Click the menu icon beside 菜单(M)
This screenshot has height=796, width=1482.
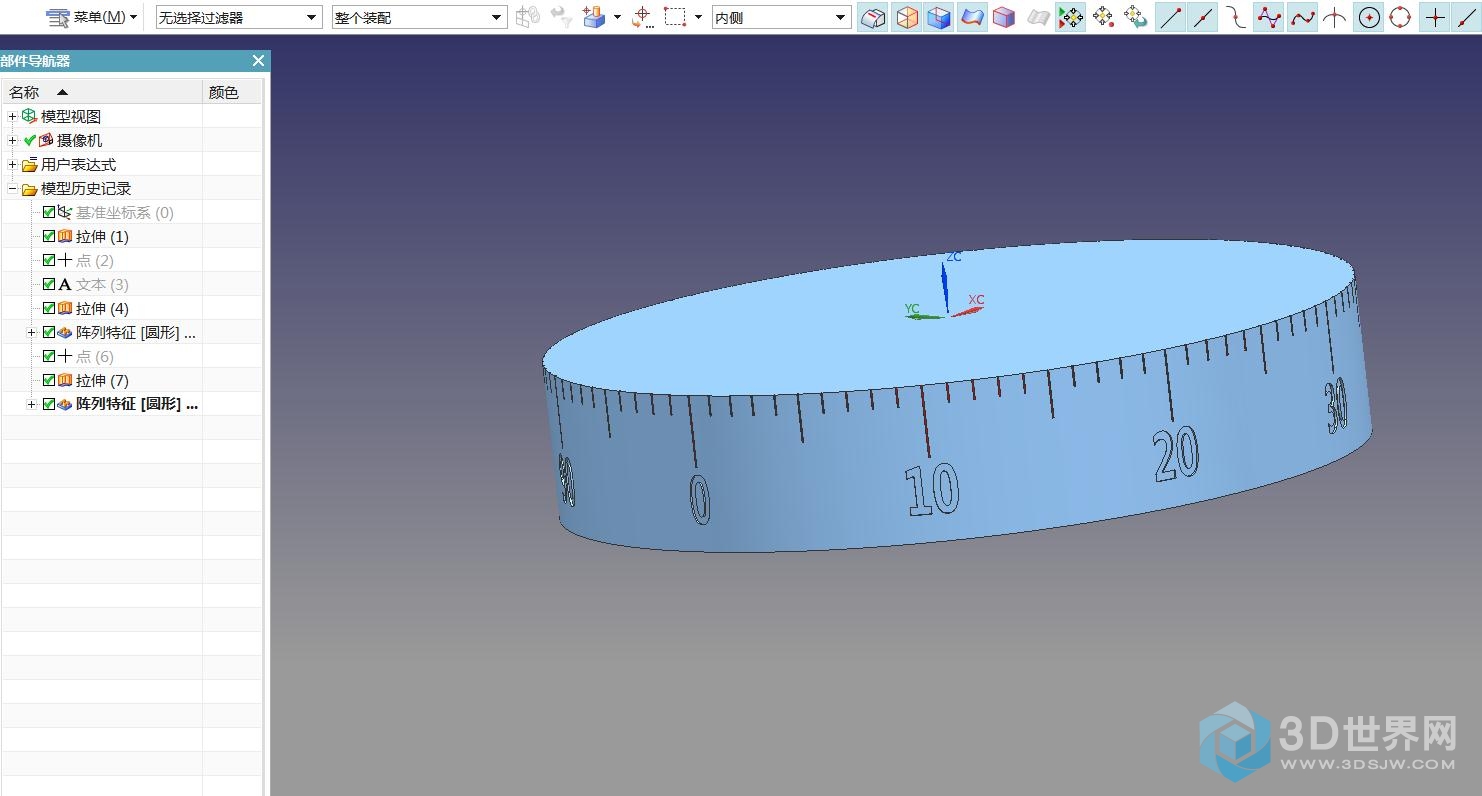click(58, 17)
